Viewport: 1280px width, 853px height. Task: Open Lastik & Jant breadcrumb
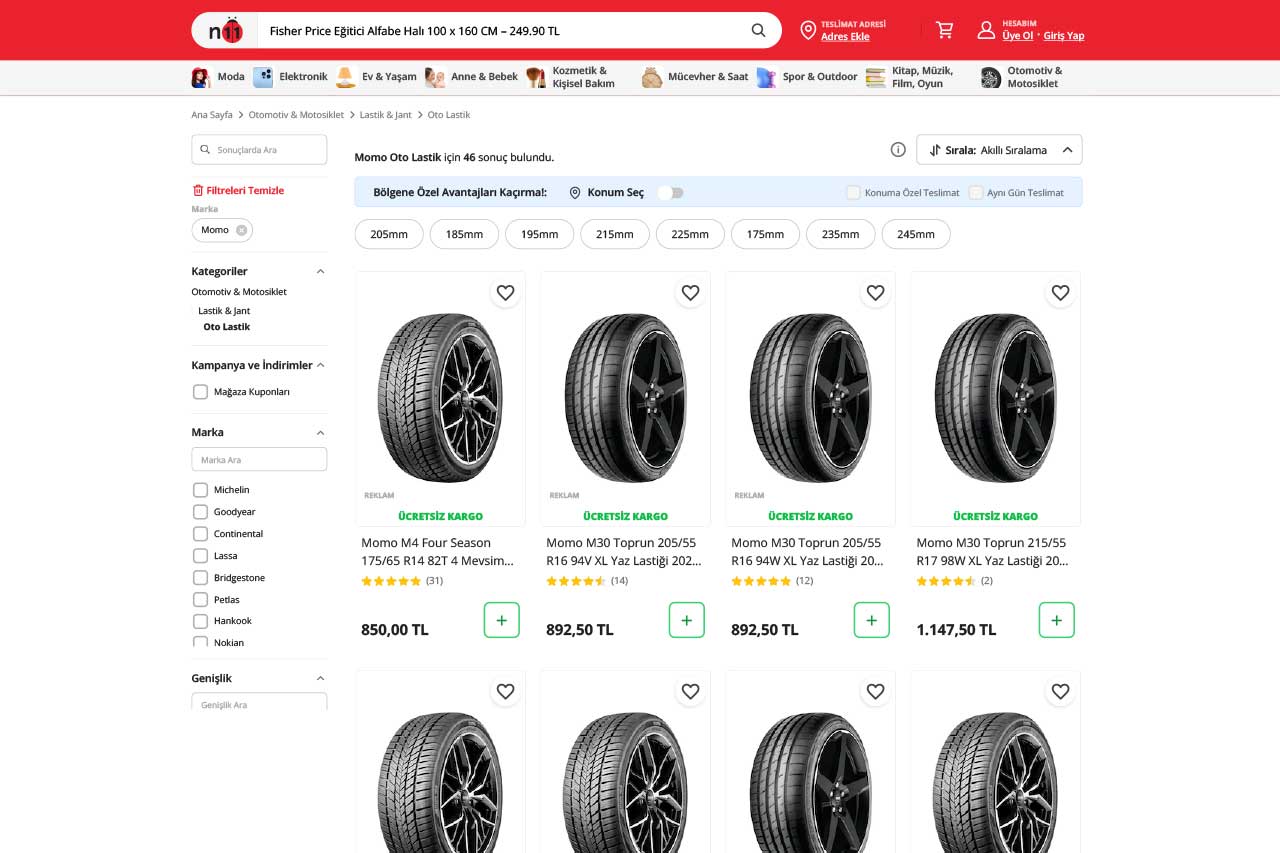[x=386, y=115]
